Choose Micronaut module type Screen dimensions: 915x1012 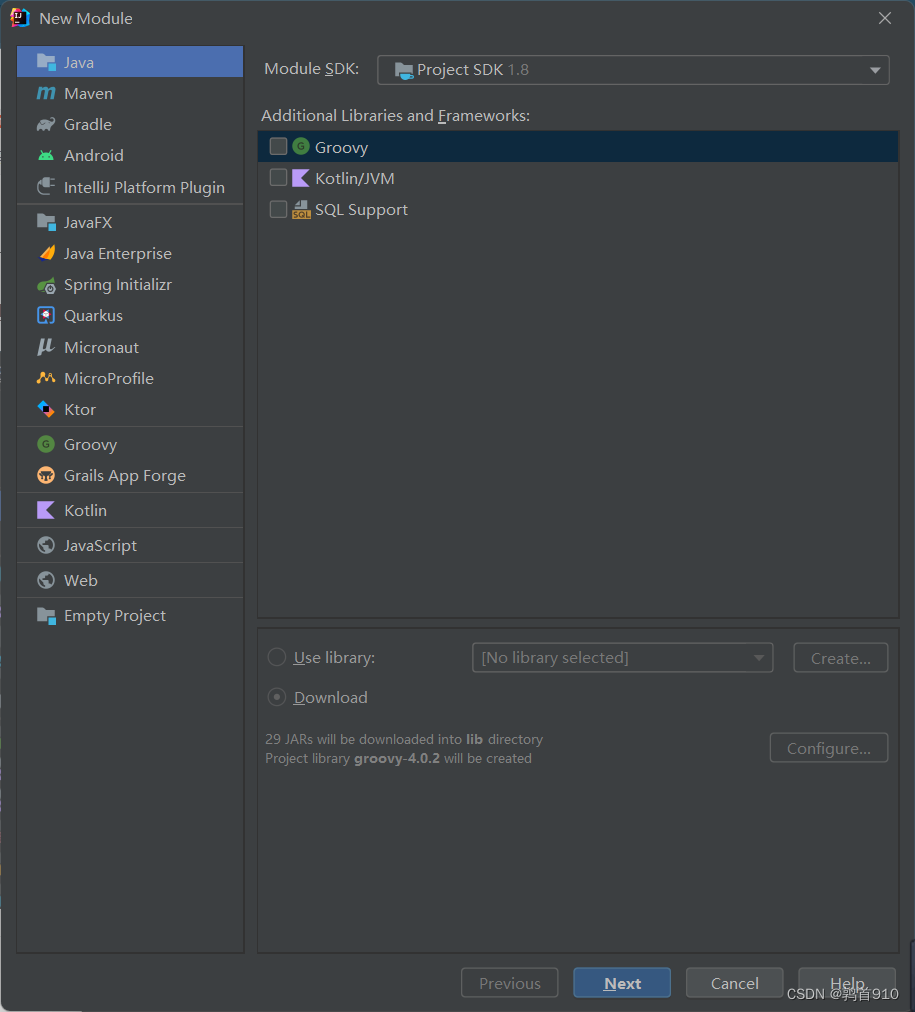130,347
